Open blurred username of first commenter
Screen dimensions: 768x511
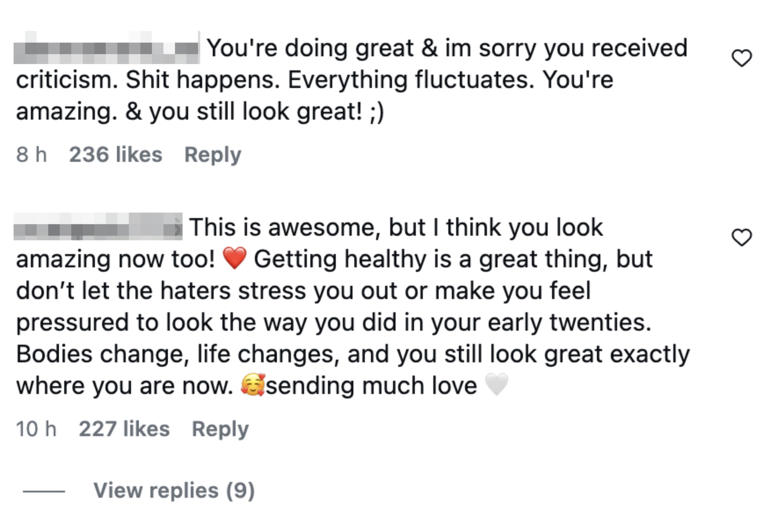click(x=106, y=48)
